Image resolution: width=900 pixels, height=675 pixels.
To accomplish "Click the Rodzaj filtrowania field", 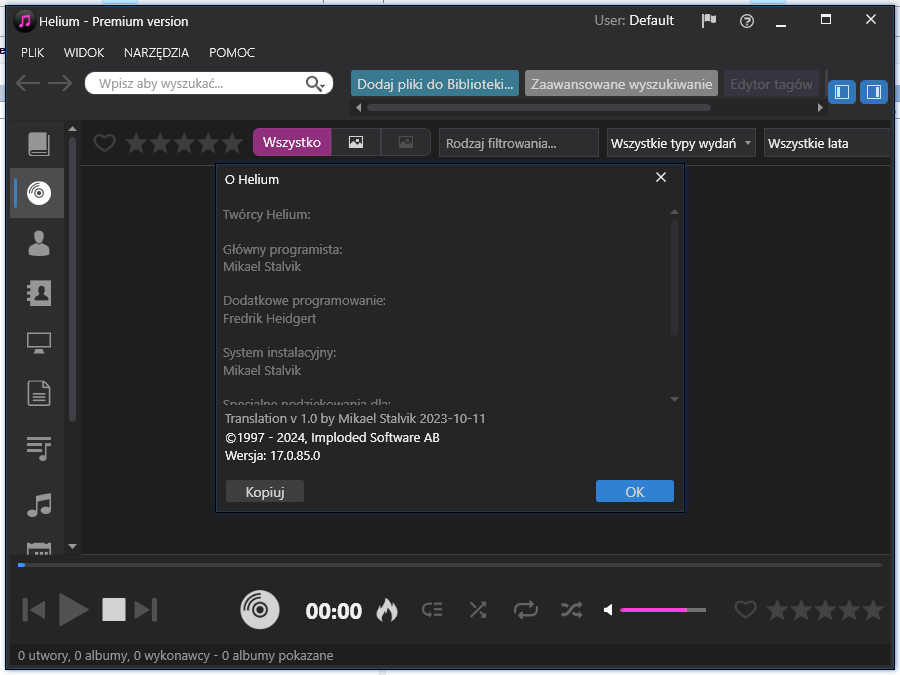I will coord(519,143).
